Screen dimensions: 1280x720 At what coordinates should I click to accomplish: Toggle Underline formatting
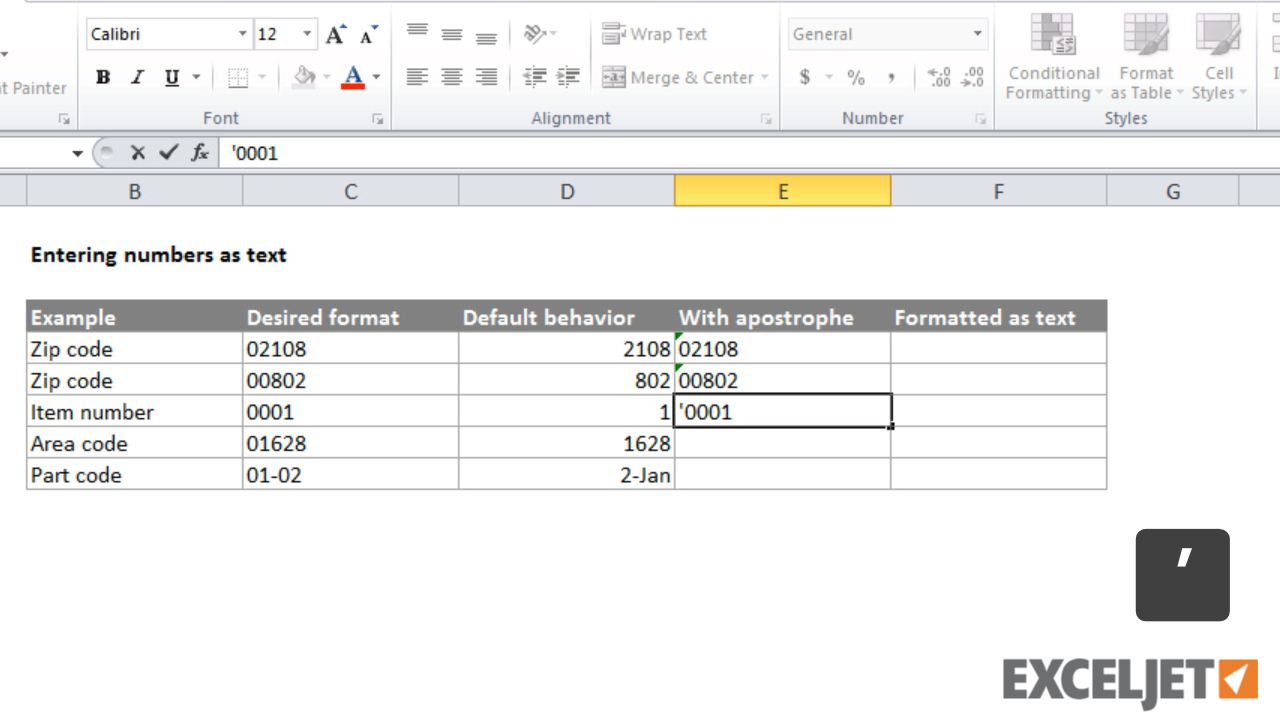[x=172, y=77]
